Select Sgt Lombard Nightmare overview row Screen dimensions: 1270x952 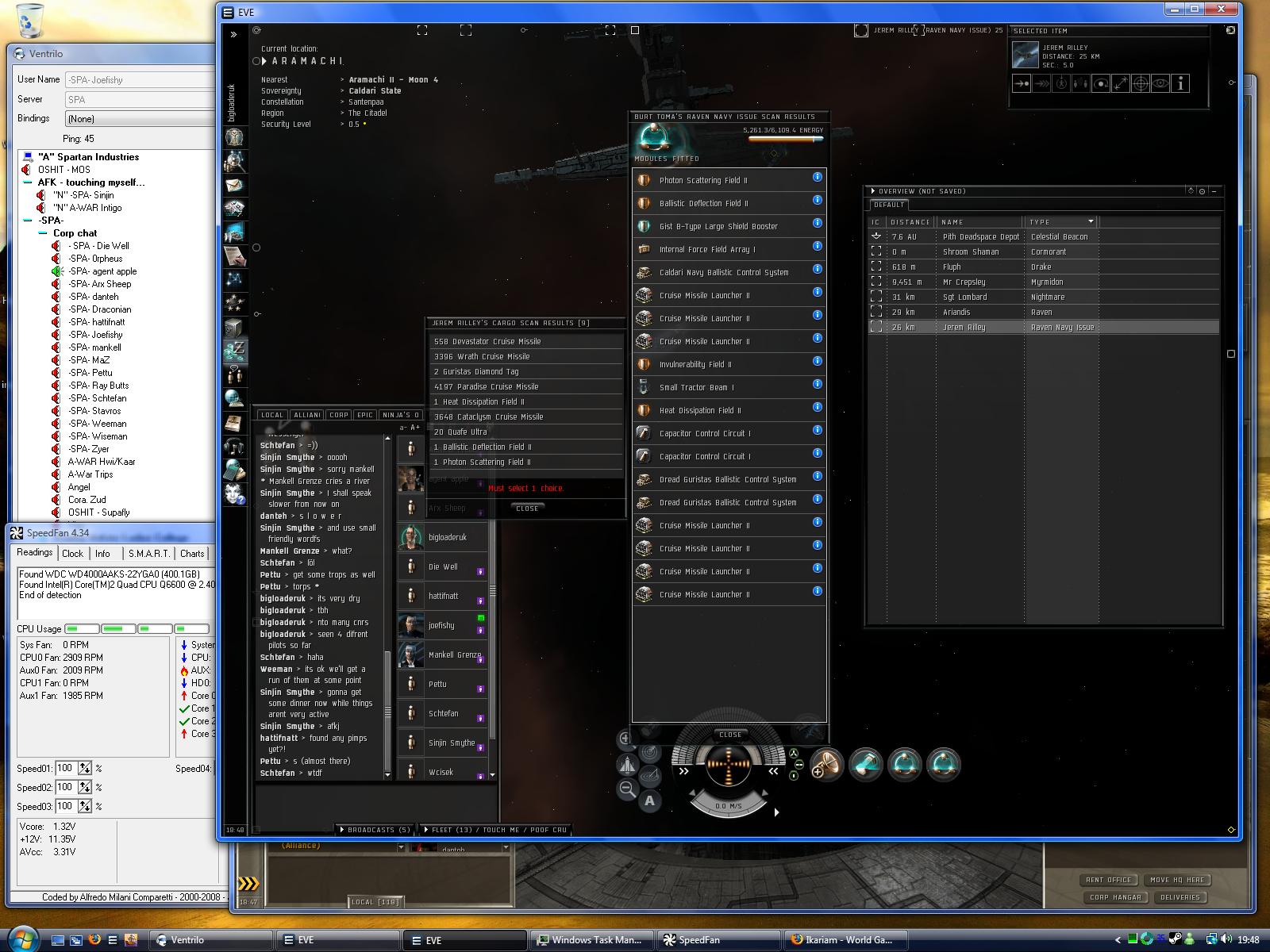pos(1044,297)
